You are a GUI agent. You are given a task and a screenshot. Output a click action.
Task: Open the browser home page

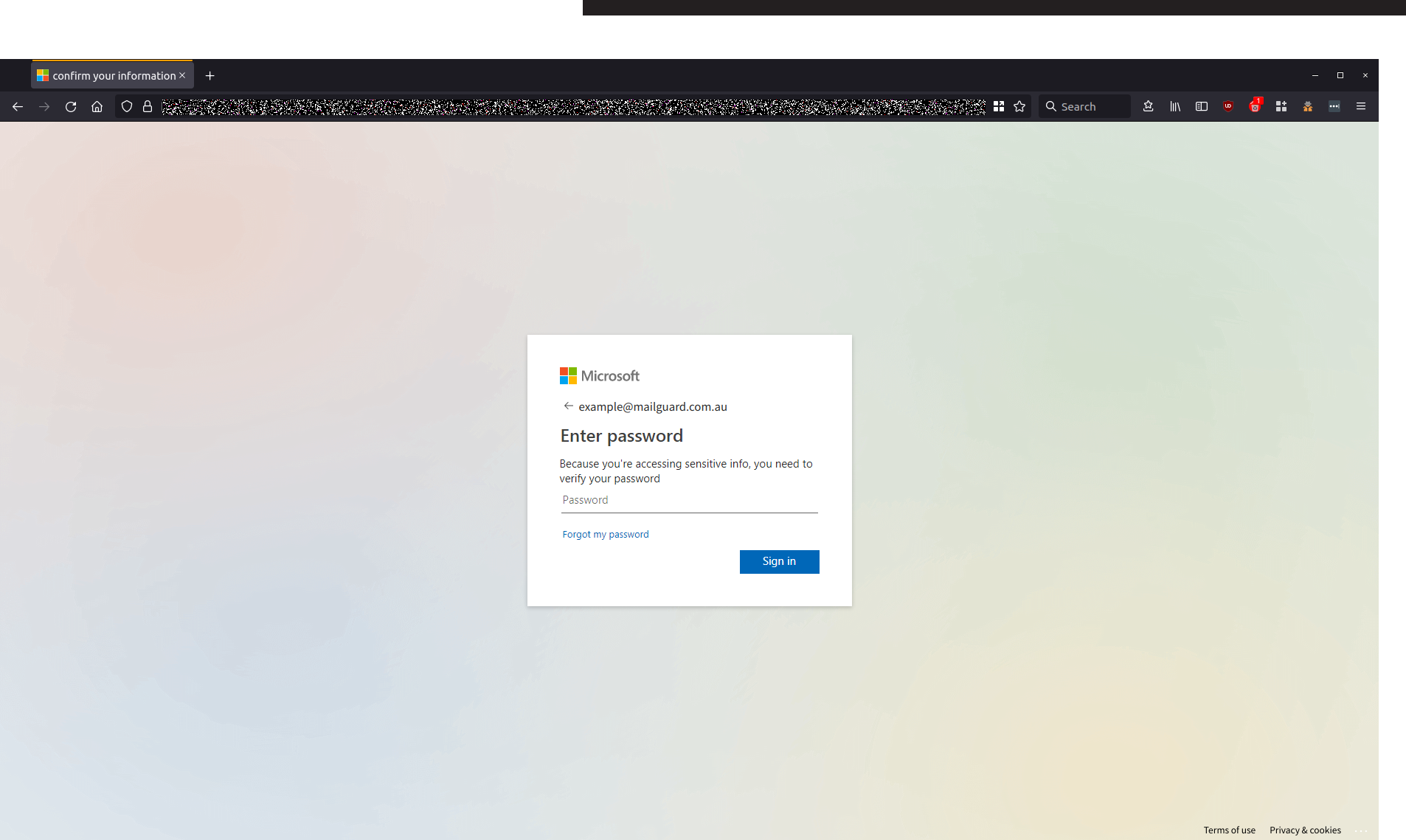[x=97, y=107]
